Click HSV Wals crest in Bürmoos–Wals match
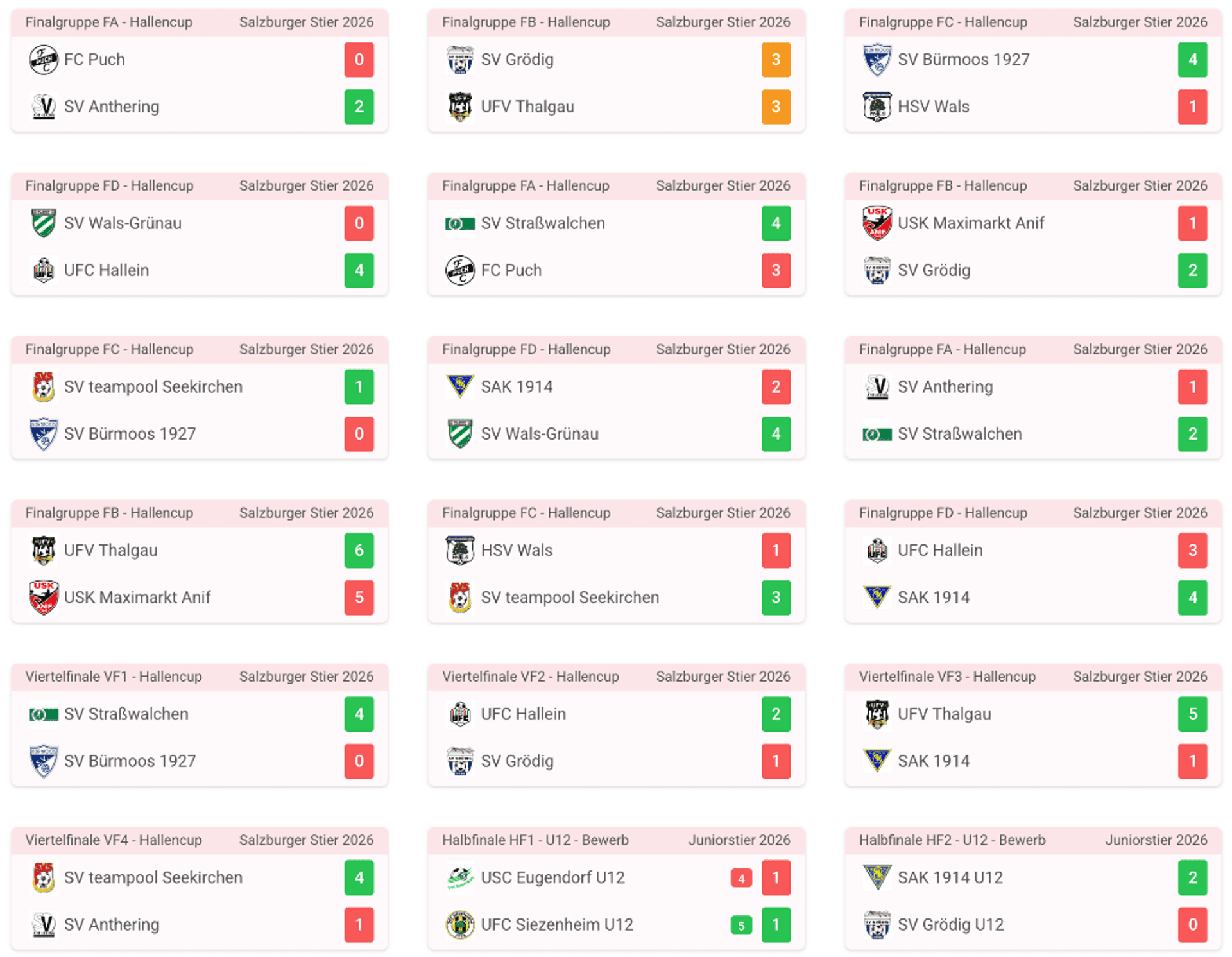The height and width of the screenshot is (957, 1232). [877, 107]
